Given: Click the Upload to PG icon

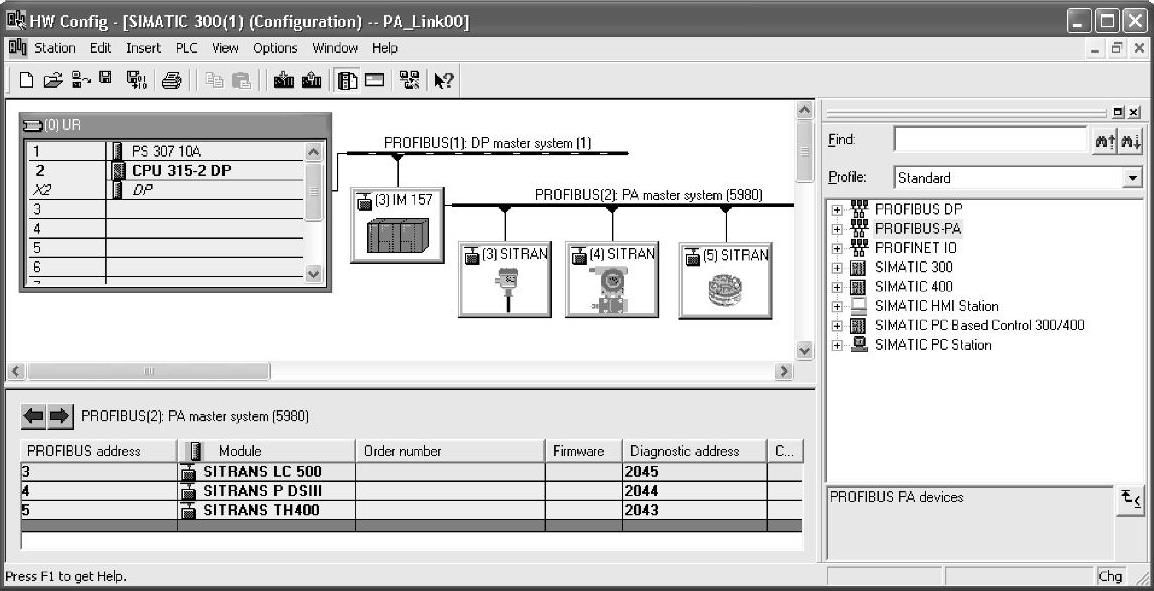Looking at the screenshot, I should (311, 80).
